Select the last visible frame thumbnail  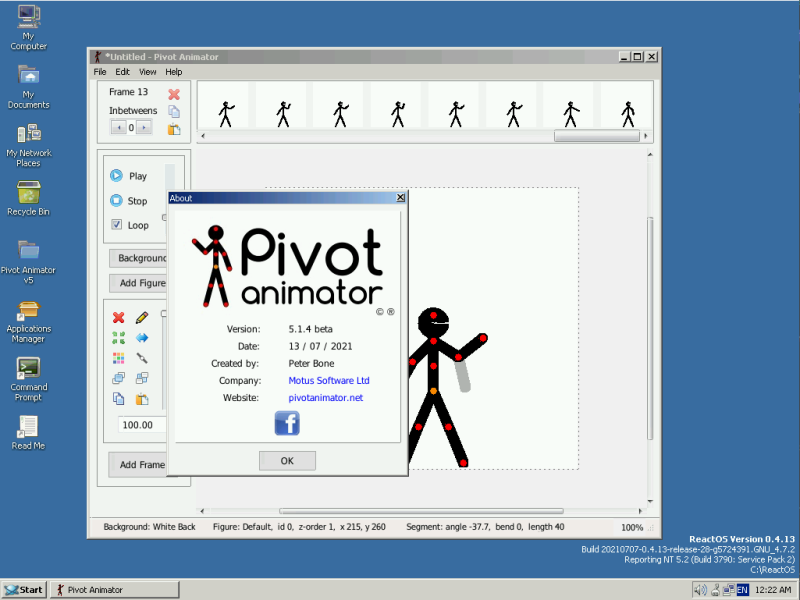pyautogui.click(x=628, y=106)
